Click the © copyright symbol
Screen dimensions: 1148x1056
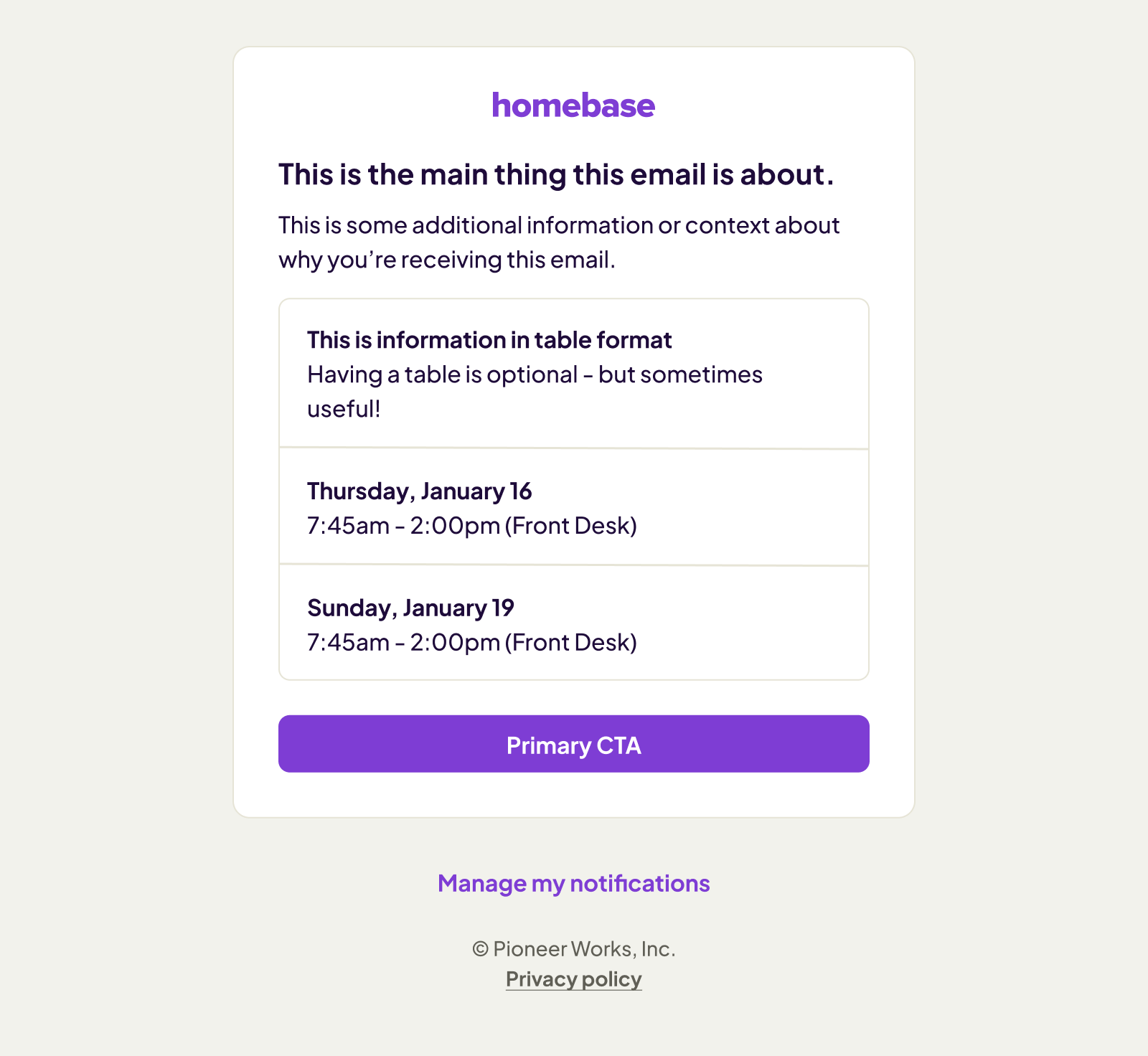point(480,949)
